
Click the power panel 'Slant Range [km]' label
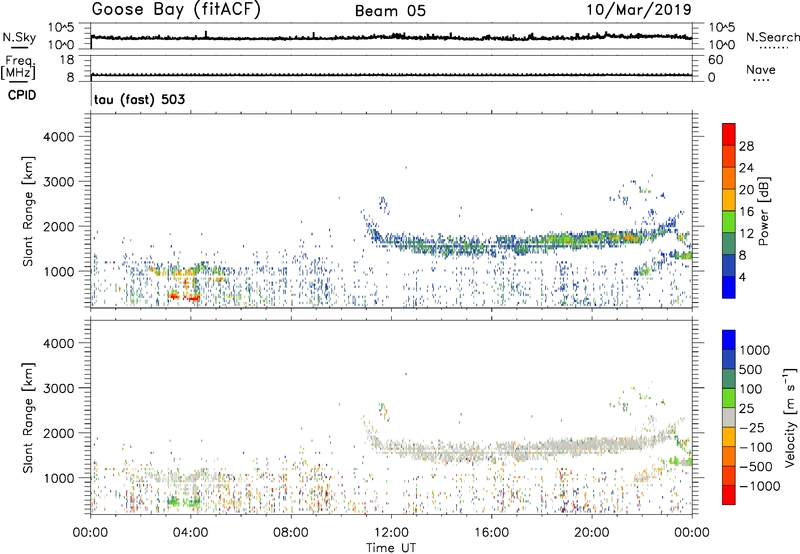(x=28, y=211)
